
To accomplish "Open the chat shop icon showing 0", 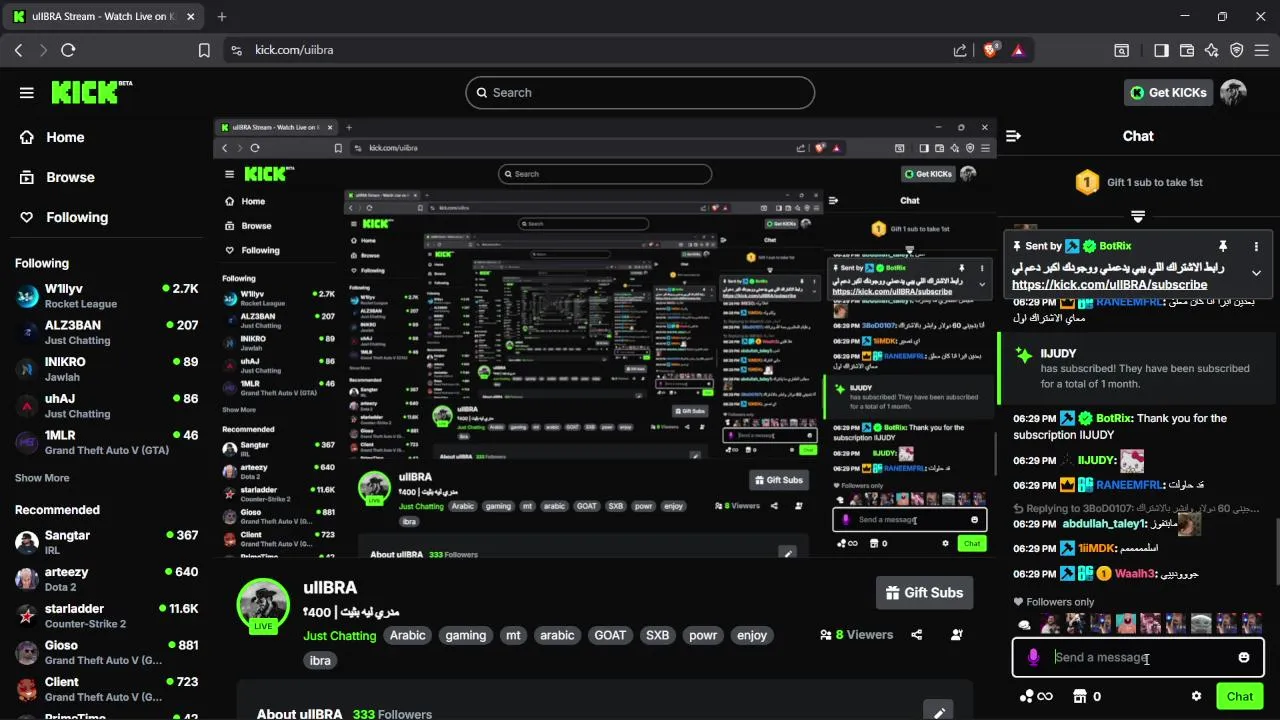I will (x=1087, y=696).
